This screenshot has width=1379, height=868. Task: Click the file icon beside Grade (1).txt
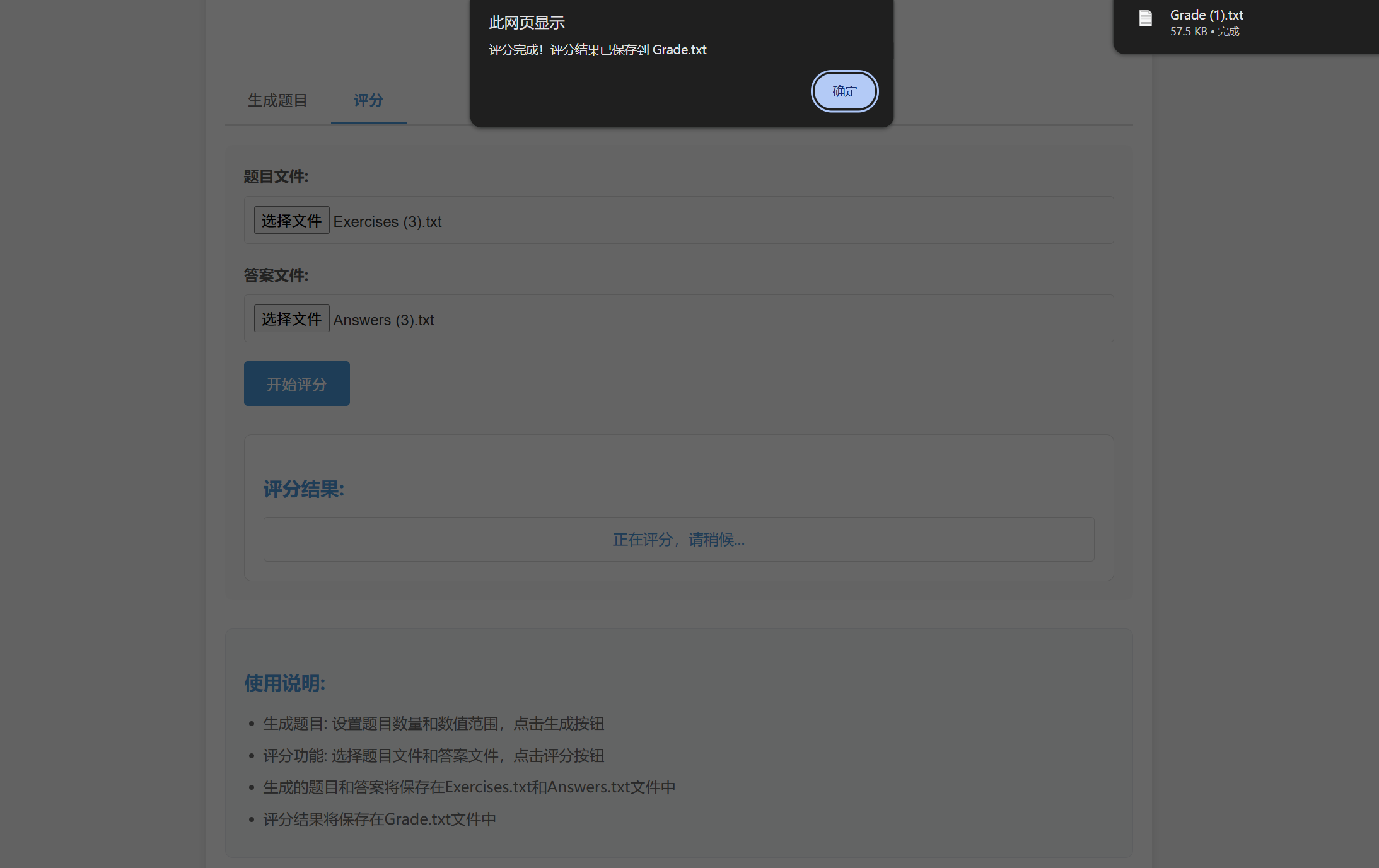(x=1145, y=19)
